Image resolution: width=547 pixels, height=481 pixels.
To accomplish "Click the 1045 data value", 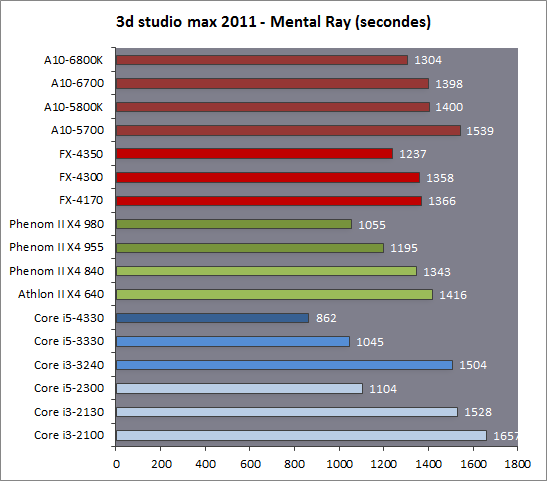I will pos(370,342).
